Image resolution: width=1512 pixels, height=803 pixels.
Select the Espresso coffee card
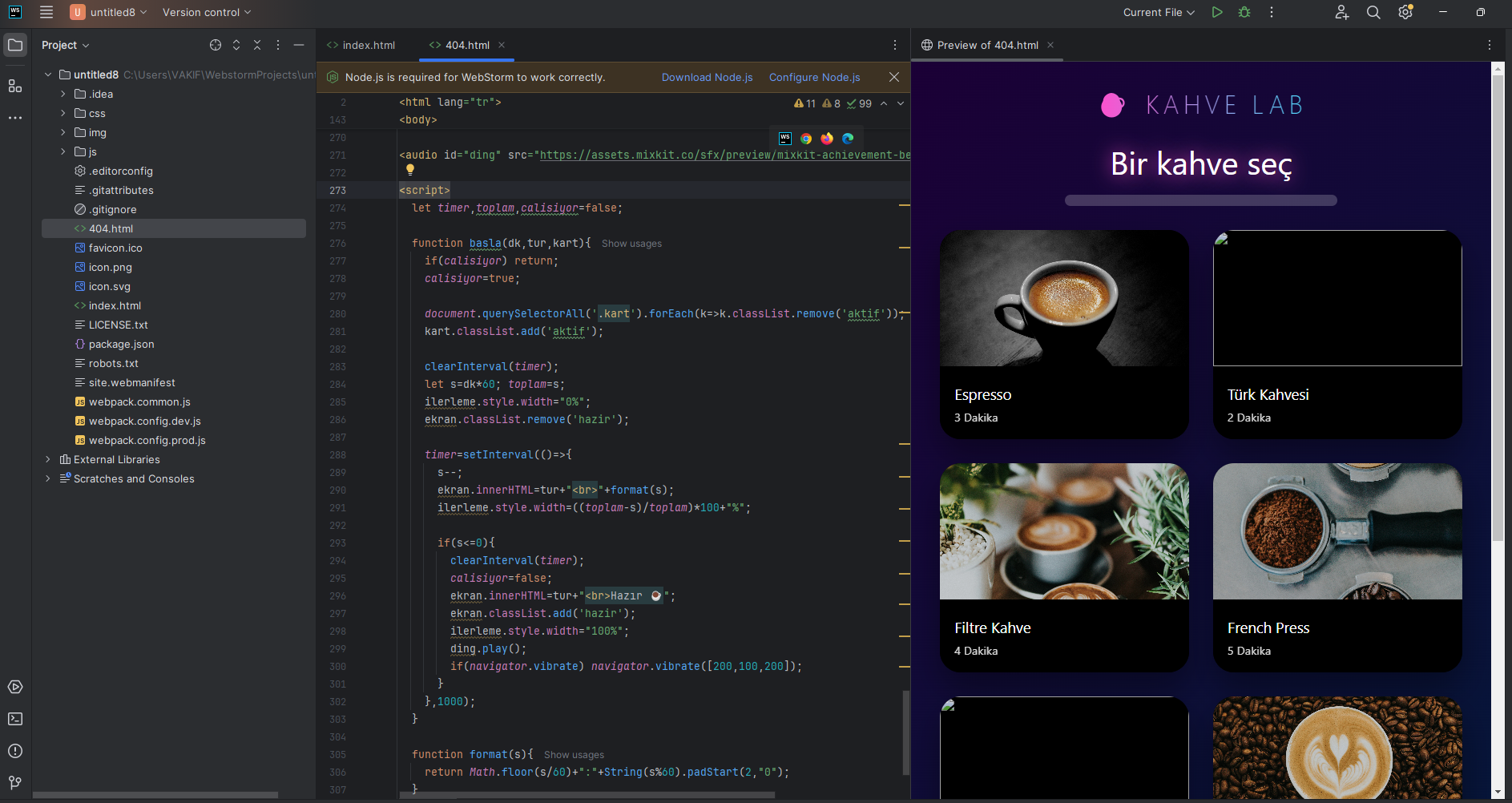(1064, 334)
